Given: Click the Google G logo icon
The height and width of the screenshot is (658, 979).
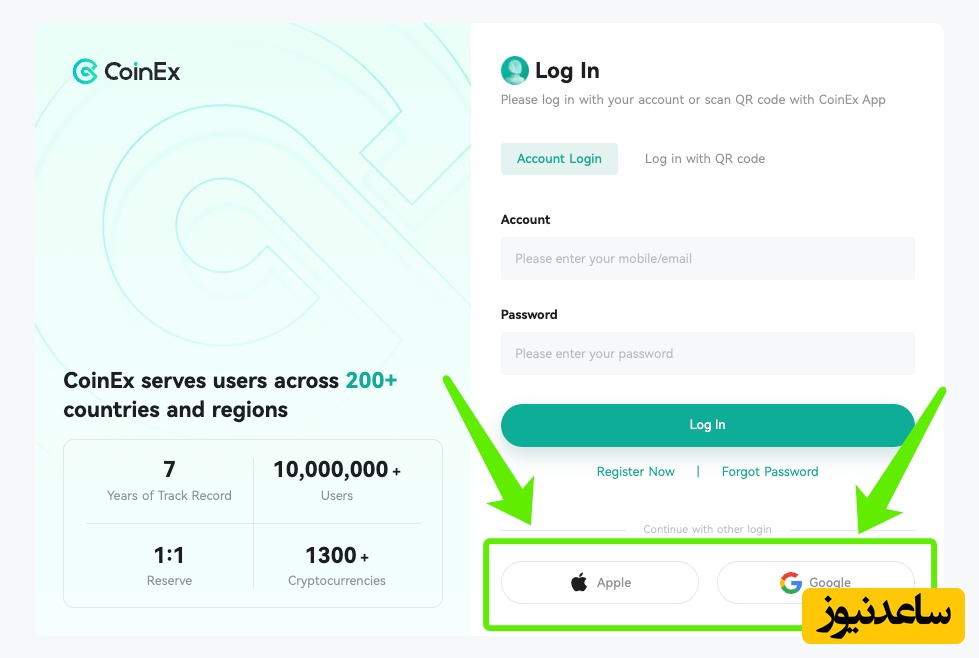Looking at the screenshot, I should coord(791,582).
